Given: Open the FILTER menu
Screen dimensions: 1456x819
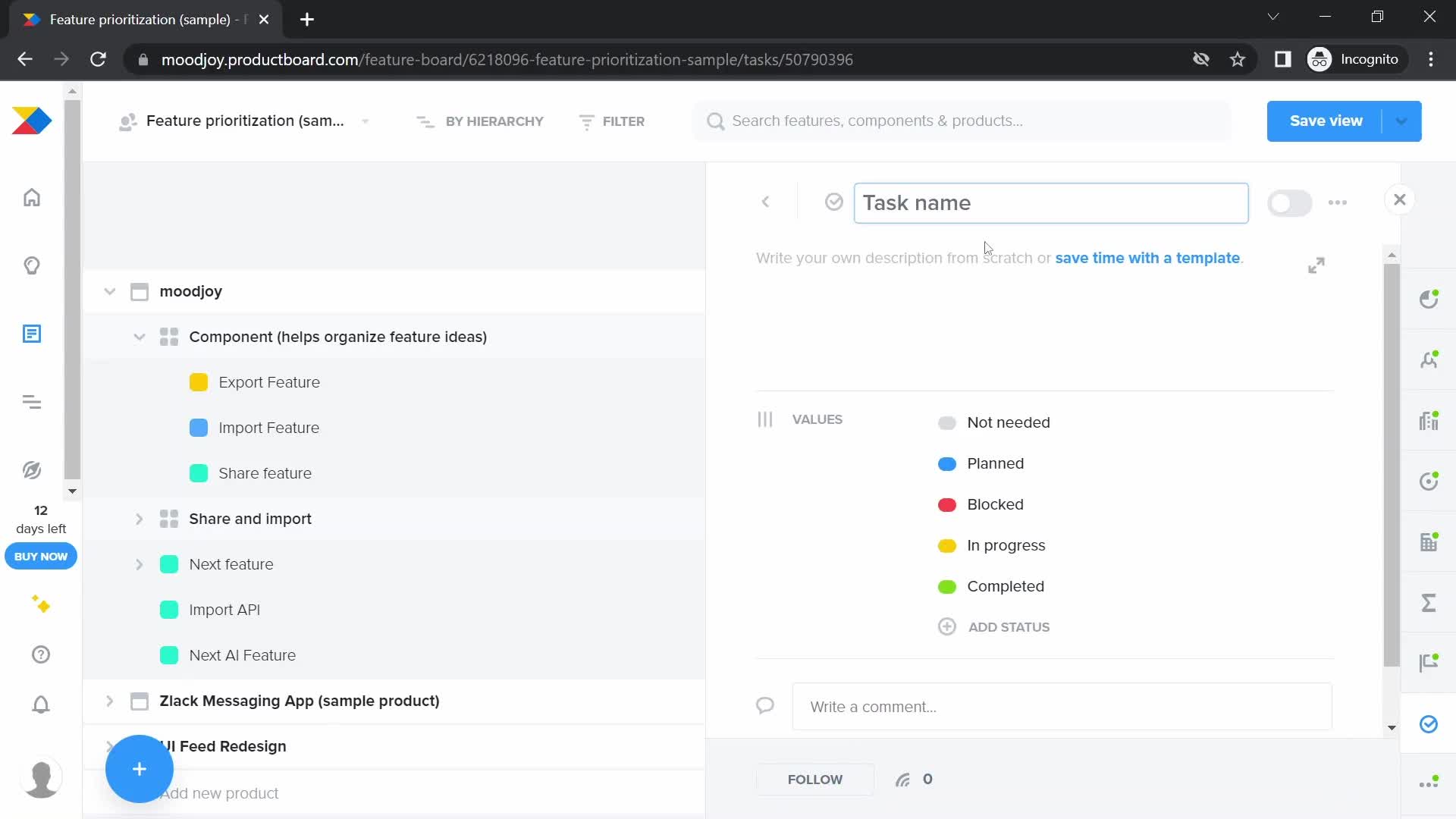Looking at the screenshot, I should [612, 121].
